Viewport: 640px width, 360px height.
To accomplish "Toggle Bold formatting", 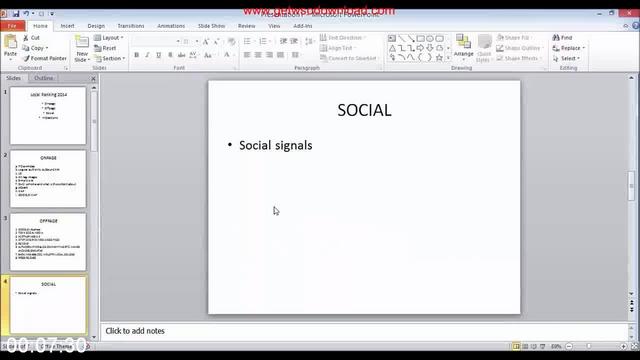I will tap(136, 55).
